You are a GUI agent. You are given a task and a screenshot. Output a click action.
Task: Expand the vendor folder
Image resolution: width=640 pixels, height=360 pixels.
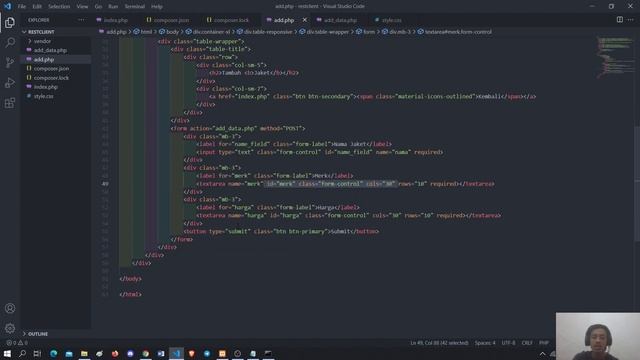click(42, 41)
